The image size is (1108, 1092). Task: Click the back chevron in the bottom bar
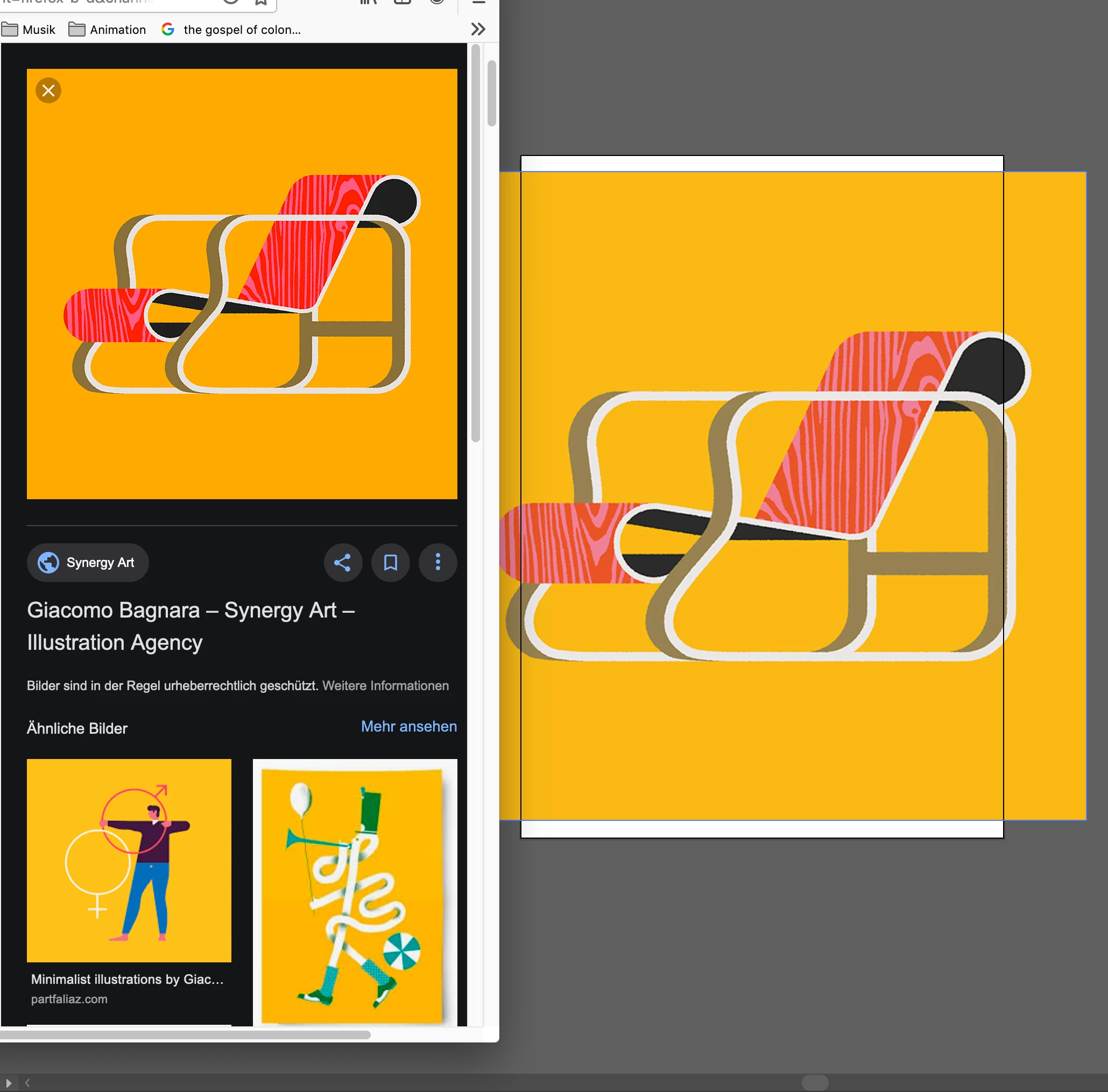point(27,1083)
